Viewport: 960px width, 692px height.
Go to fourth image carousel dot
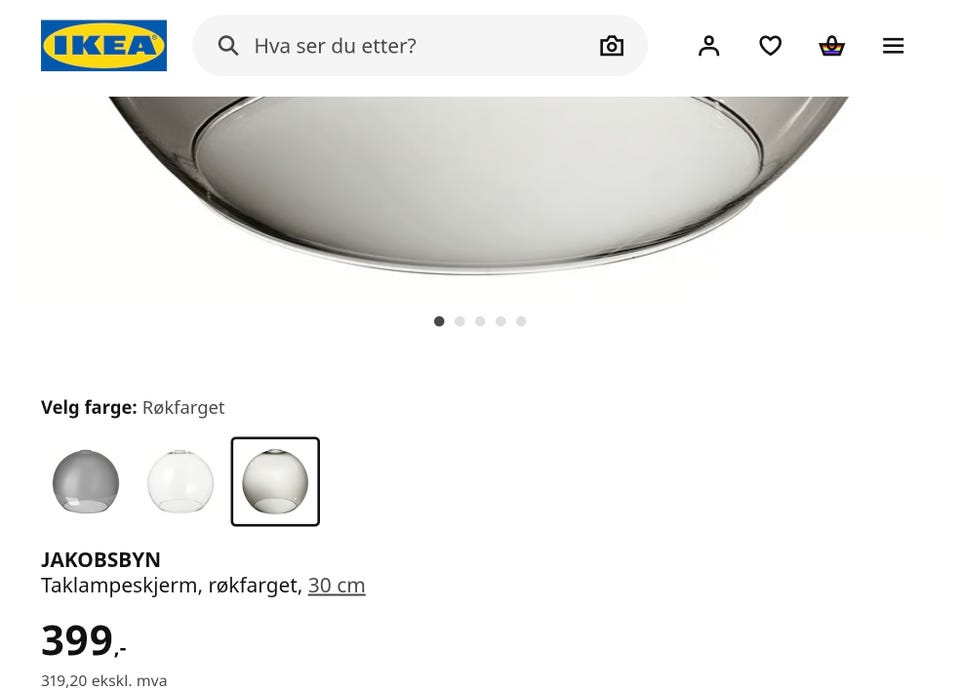point(501,322)
